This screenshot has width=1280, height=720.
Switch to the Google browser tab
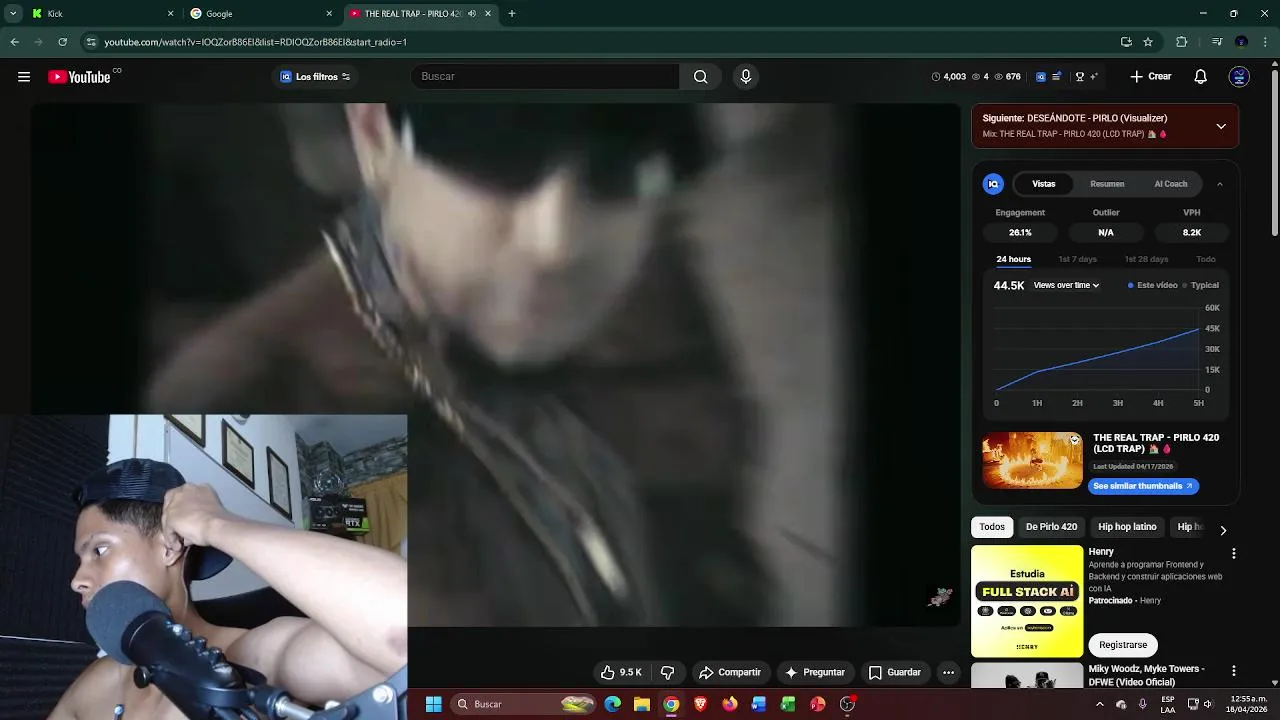[x=260, y=14]
